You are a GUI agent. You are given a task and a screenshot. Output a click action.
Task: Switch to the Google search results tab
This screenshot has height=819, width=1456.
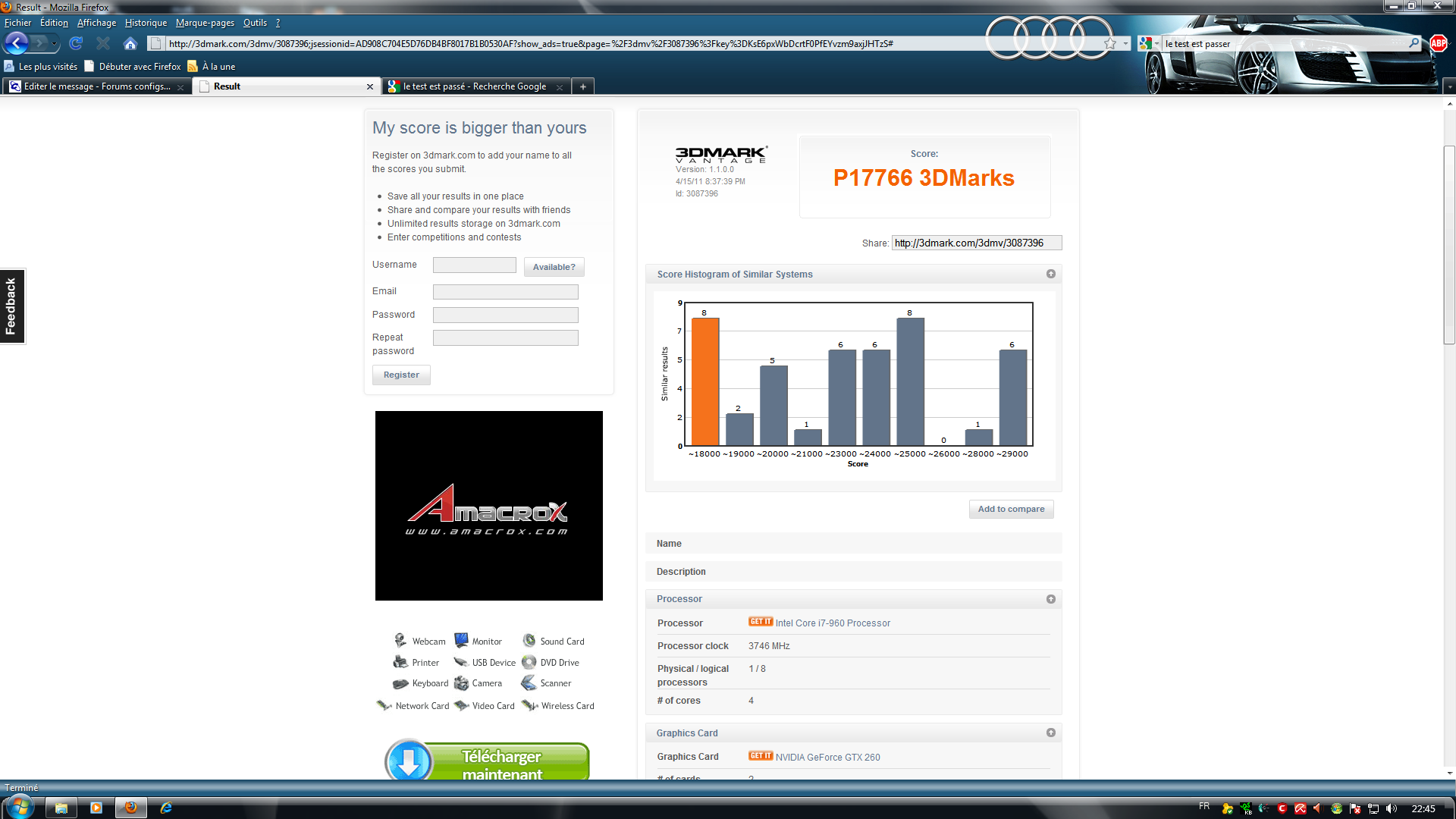point(474,86)
